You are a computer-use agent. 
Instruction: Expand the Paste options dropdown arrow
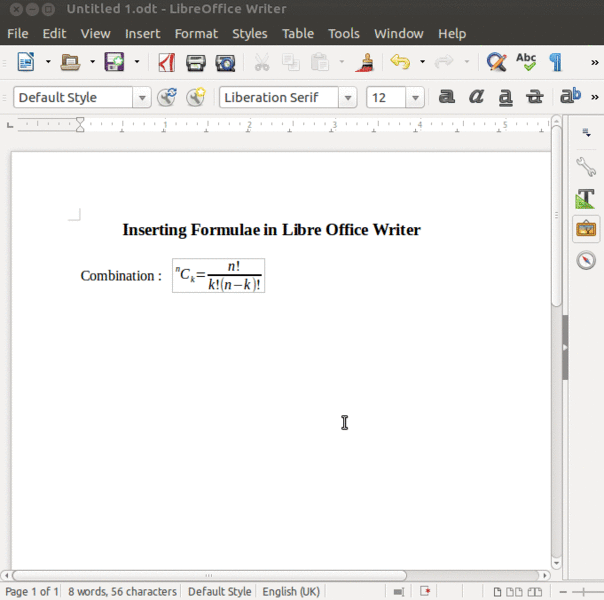coord(342,62)
